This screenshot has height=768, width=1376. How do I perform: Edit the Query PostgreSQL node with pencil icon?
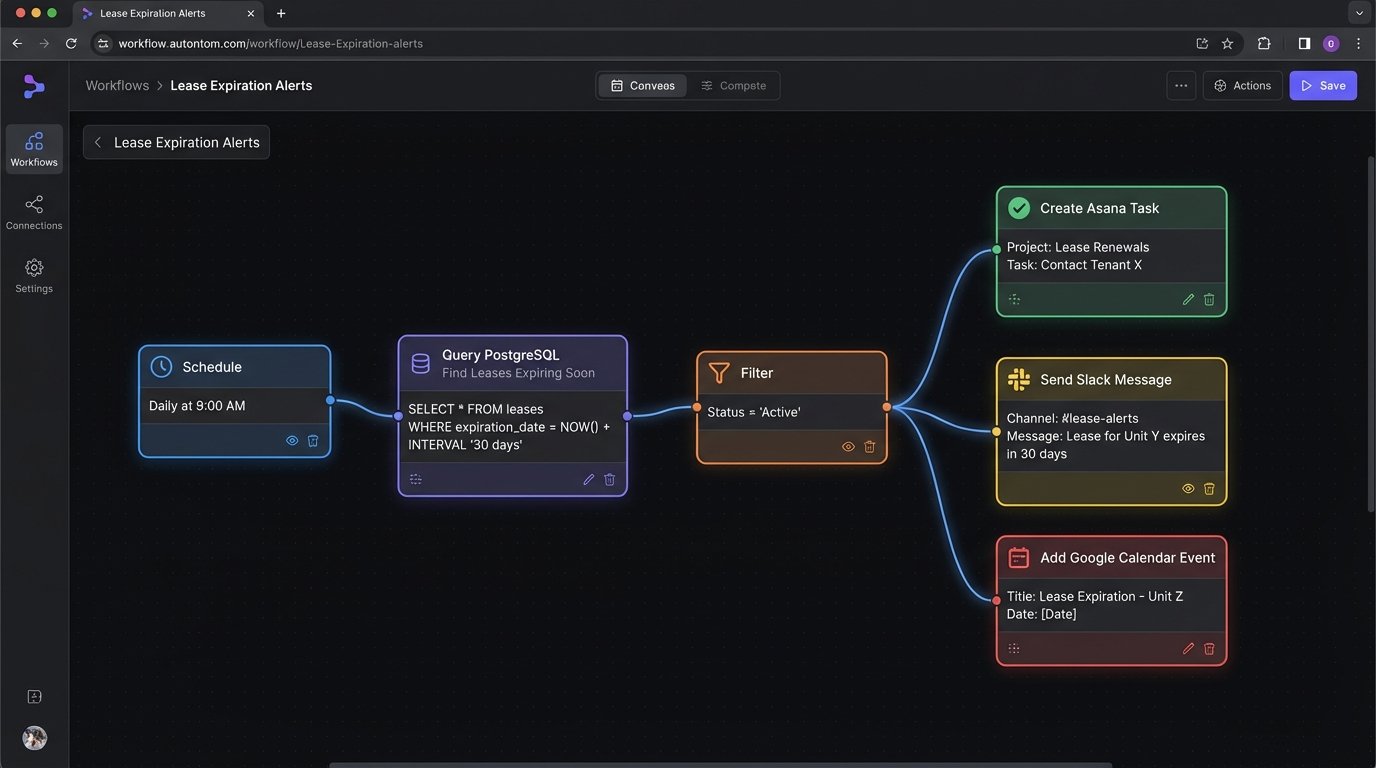click(x=589, y=479)
